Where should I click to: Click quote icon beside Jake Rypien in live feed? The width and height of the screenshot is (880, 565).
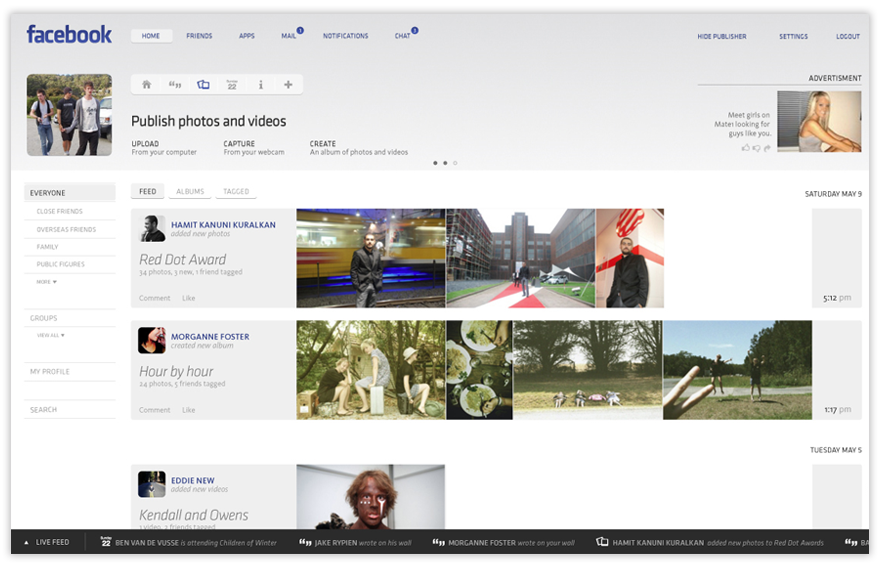tap(305, 543)
